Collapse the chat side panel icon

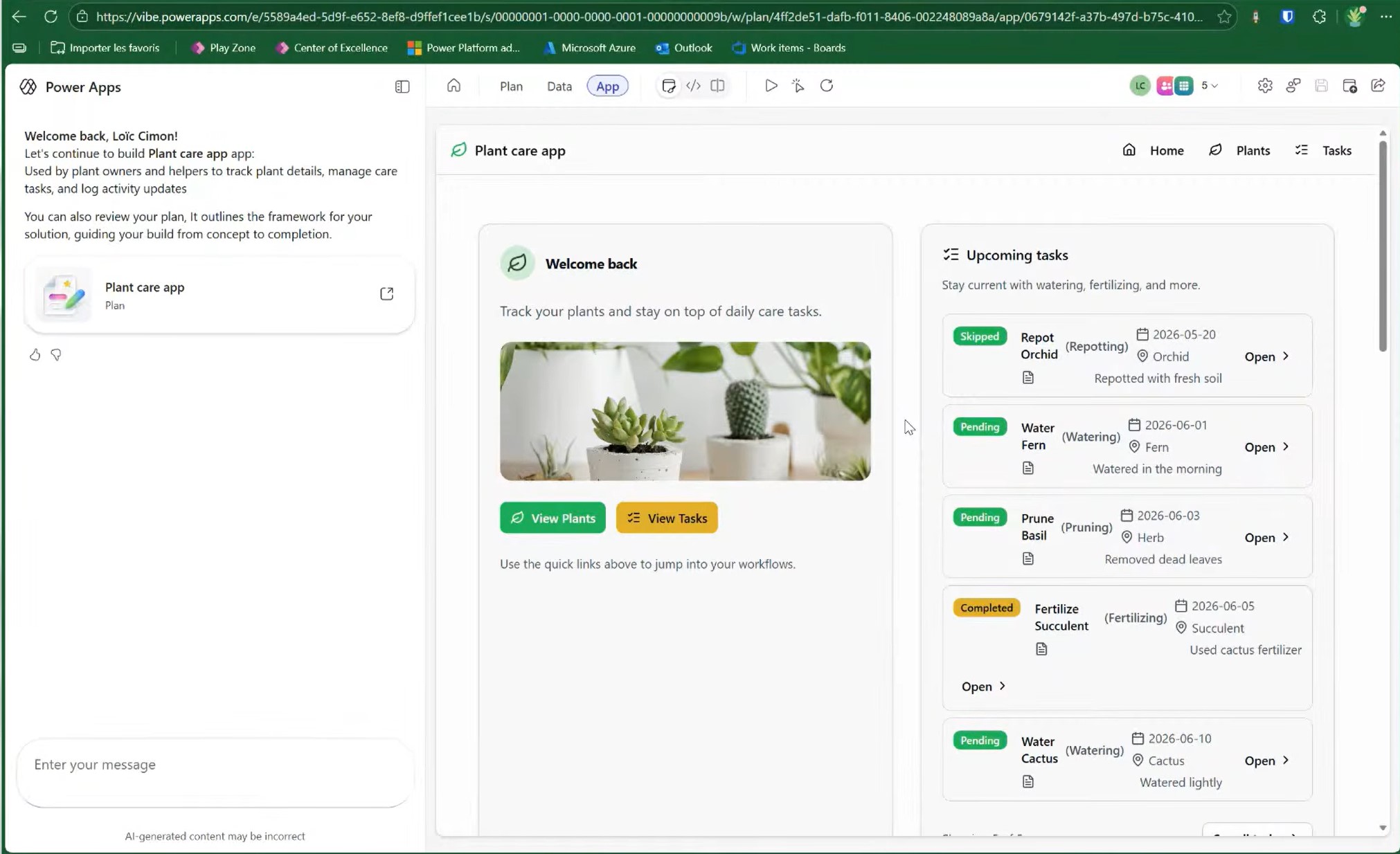point(402,87)
